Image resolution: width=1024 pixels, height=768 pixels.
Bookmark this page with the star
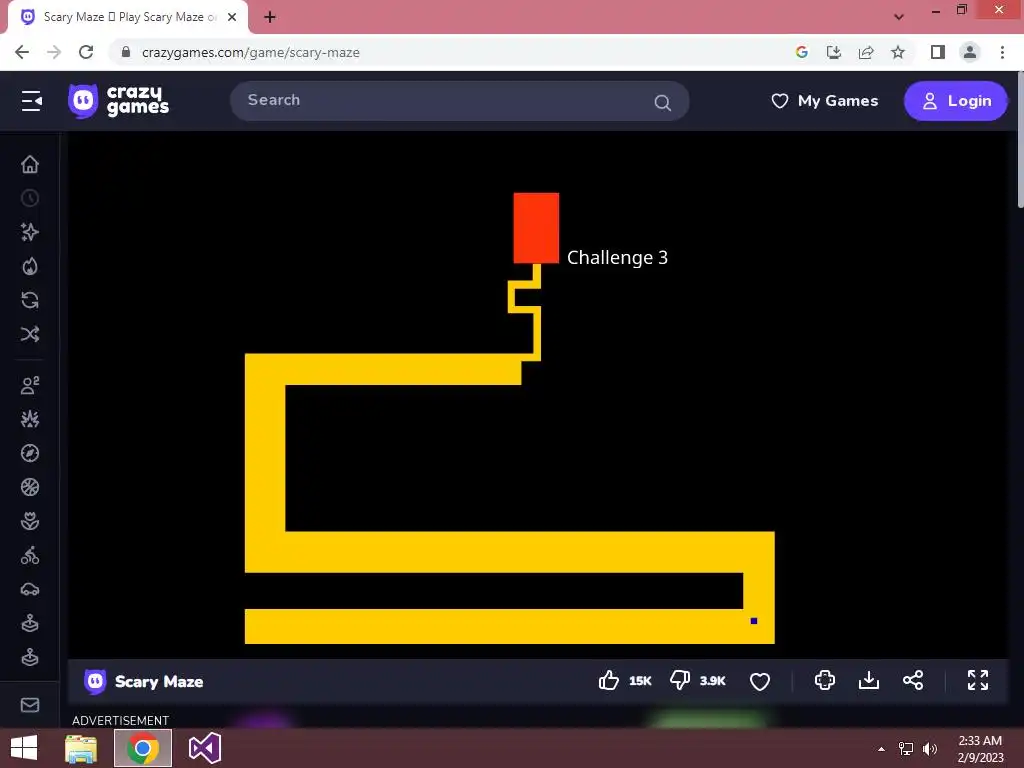pos(898,52)
